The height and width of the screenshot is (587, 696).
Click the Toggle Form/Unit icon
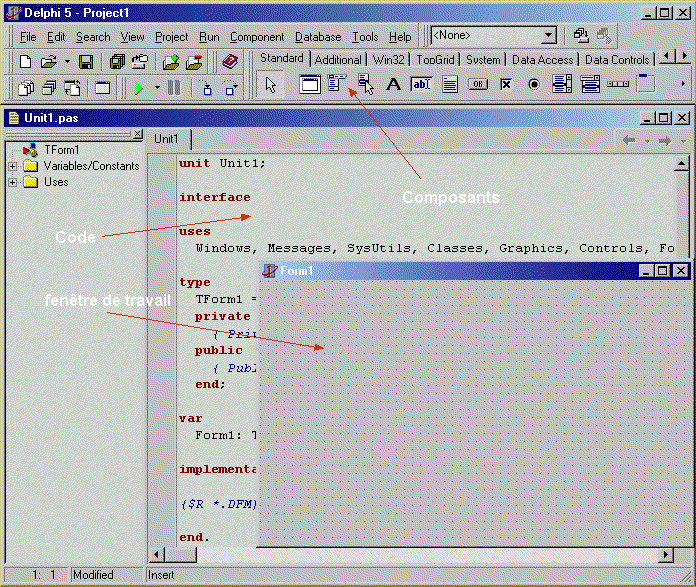coord(72,88)
